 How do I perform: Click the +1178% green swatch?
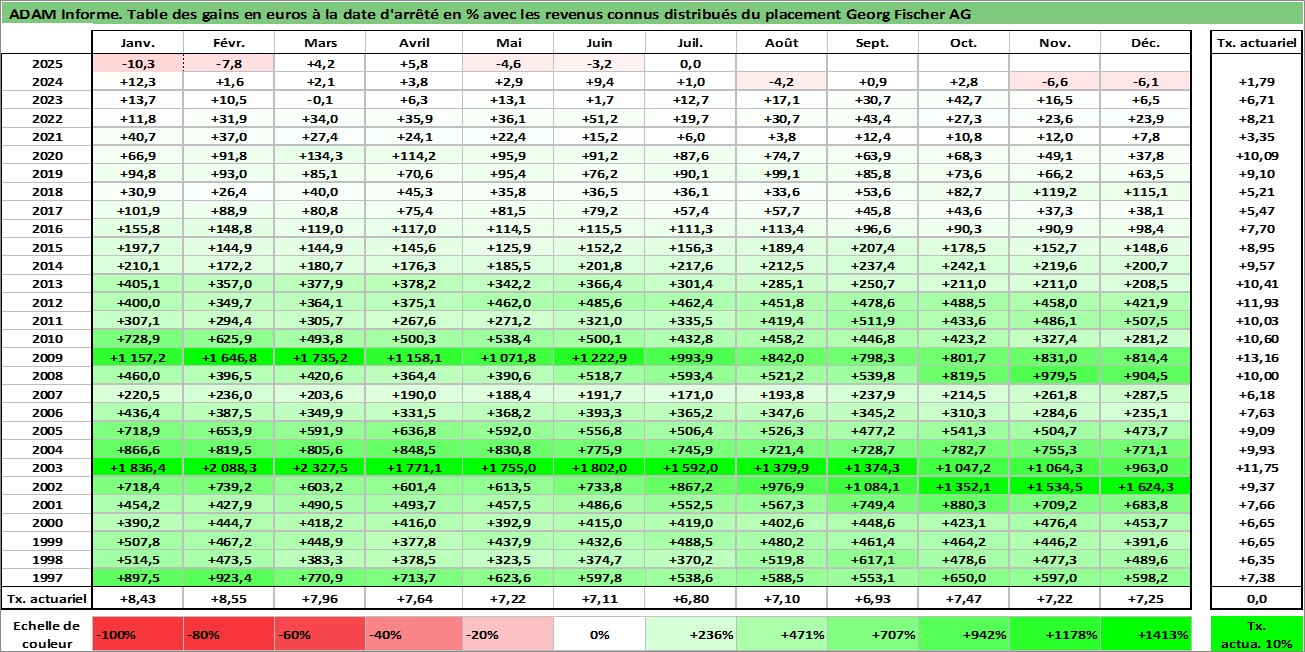(x=1054, y=635)
